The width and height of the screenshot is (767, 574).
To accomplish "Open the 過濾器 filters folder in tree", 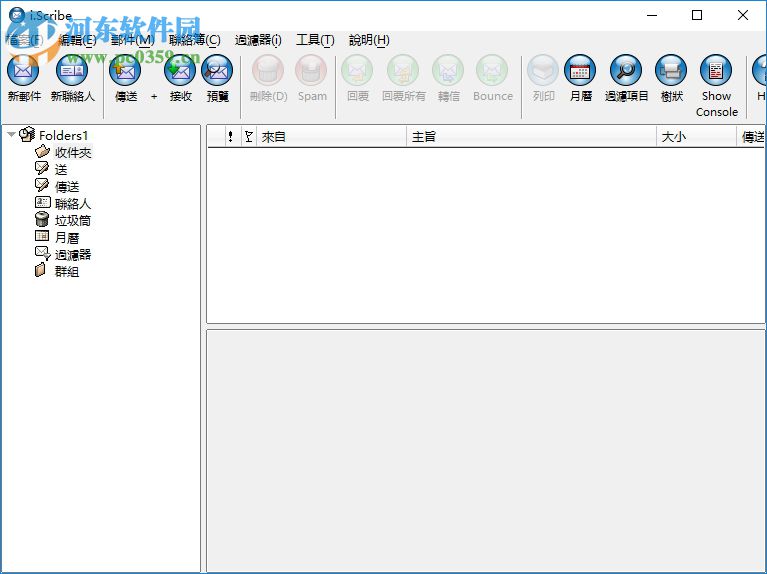I will [73, 254].
